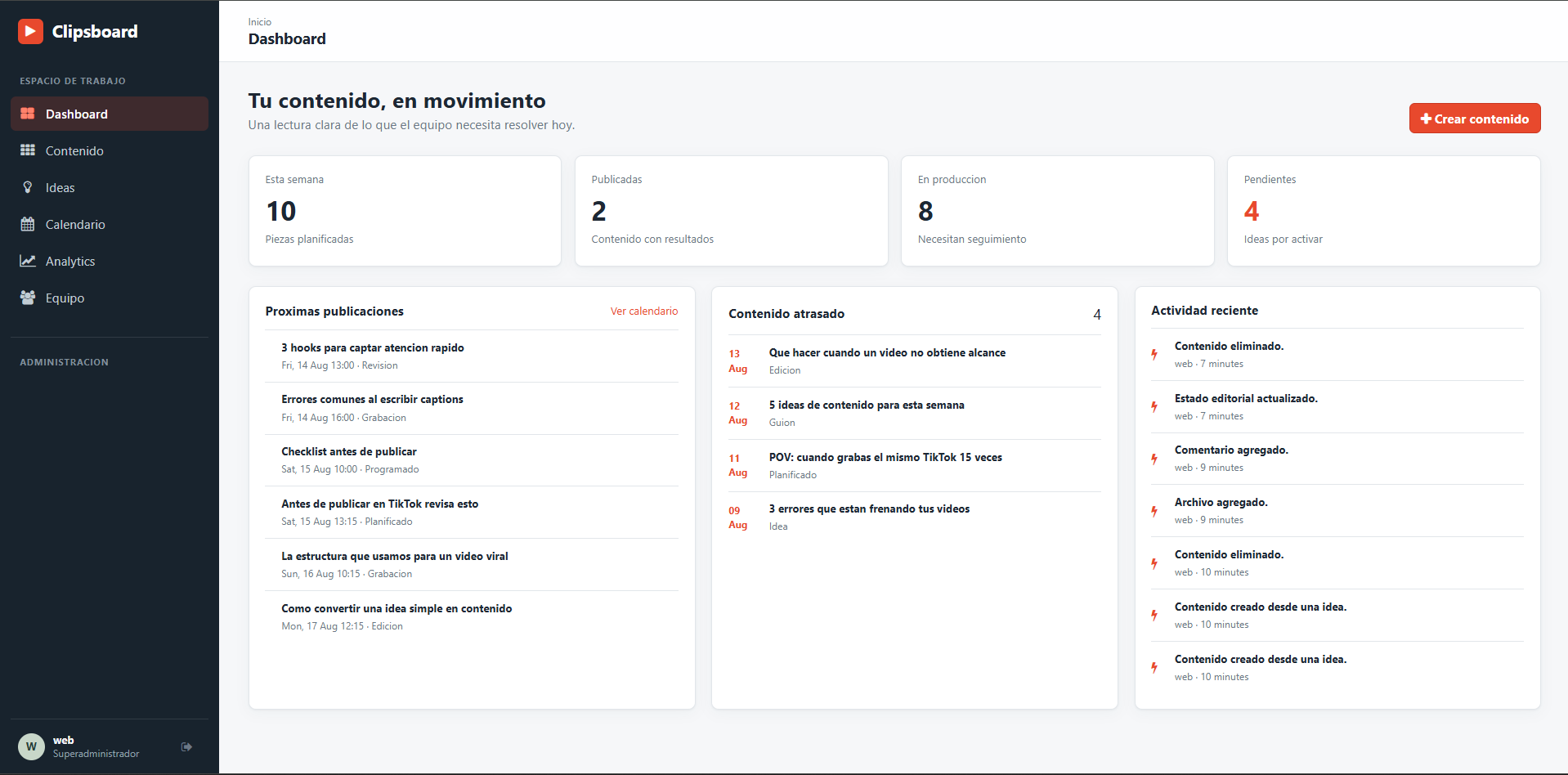Open the Contenido section
Image resolution: width=1568 pixels, height=775 pixels.
click(110, 150)
